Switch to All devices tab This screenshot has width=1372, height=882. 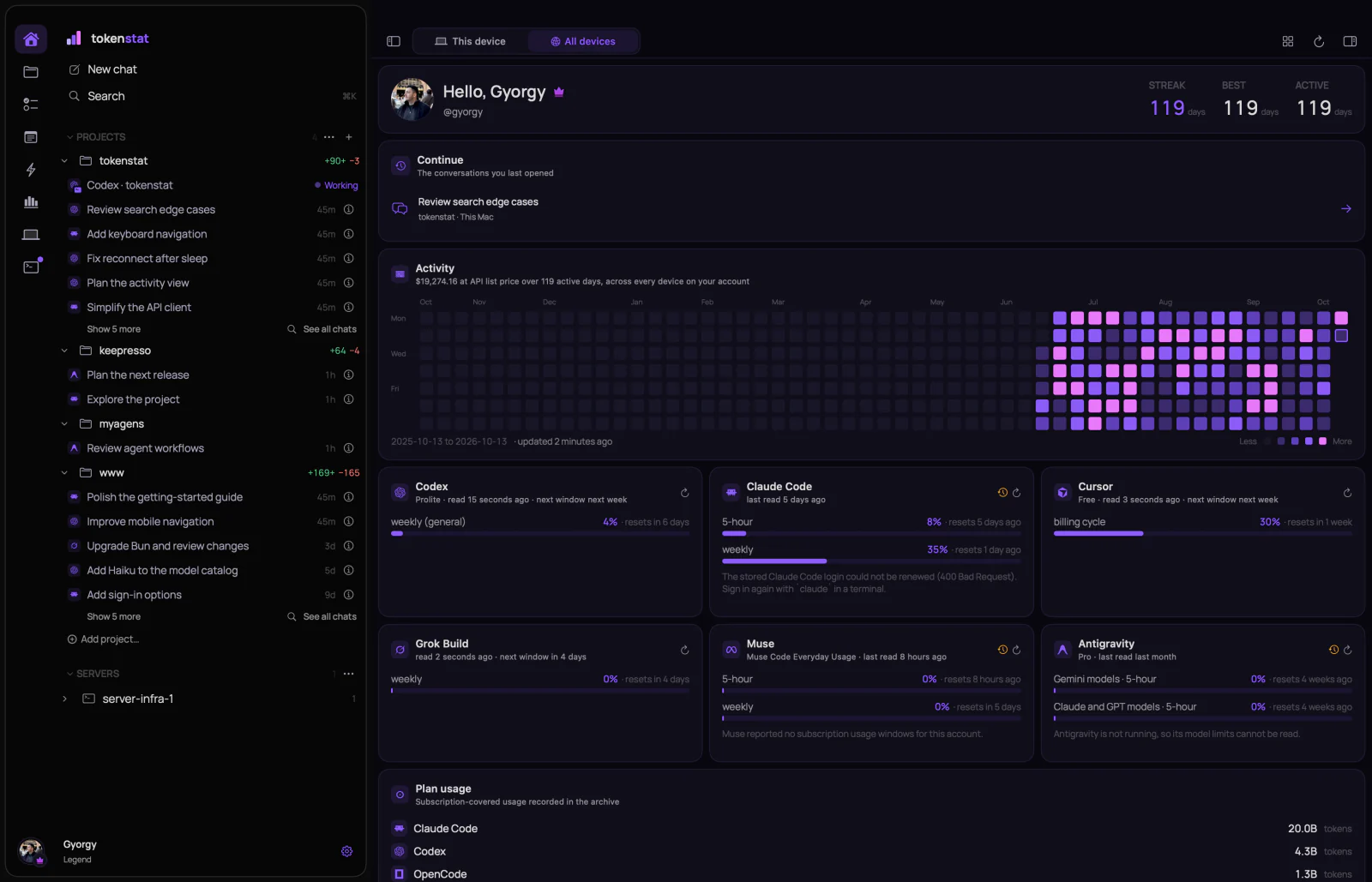coord(583,41)
